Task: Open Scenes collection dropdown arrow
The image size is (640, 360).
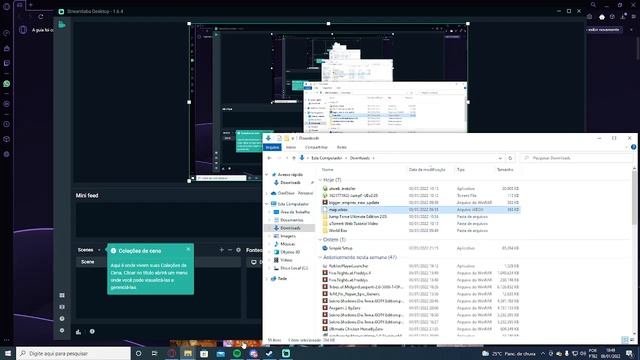Action: pos(99,250)
